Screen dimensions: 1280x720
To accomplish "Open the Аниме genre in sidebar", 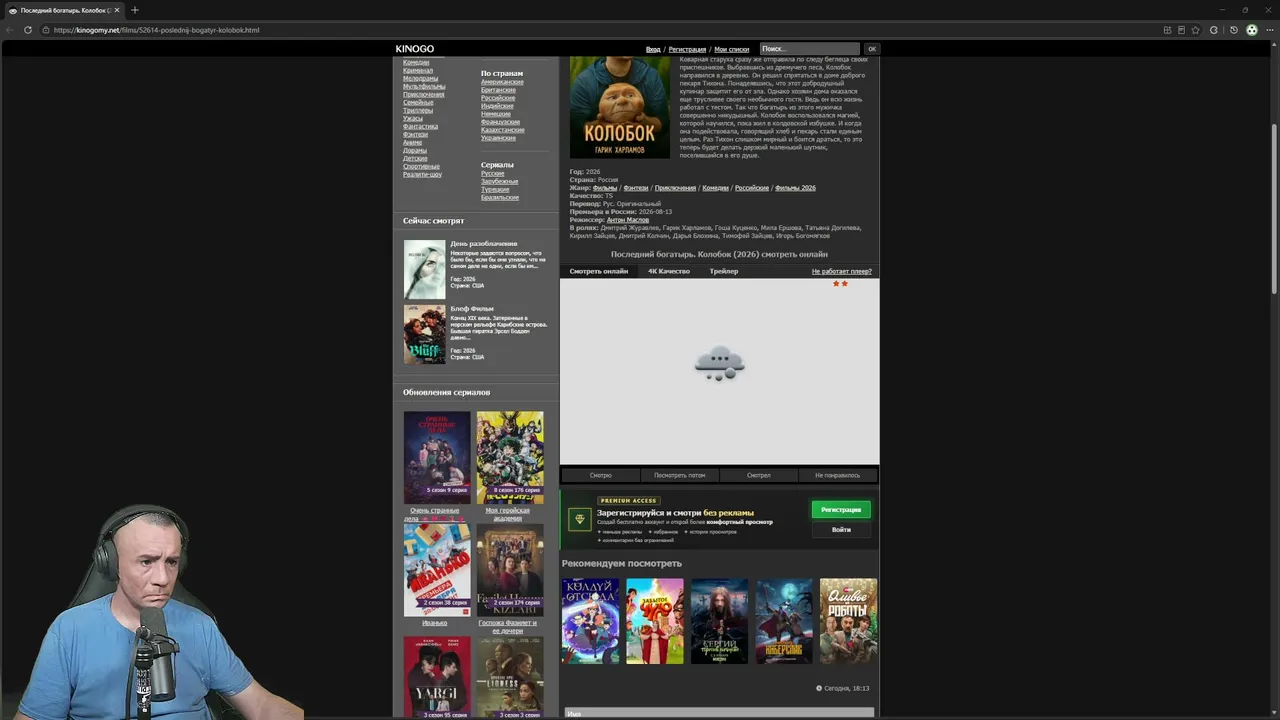I will pyautogui.click(x=413, y=142).
